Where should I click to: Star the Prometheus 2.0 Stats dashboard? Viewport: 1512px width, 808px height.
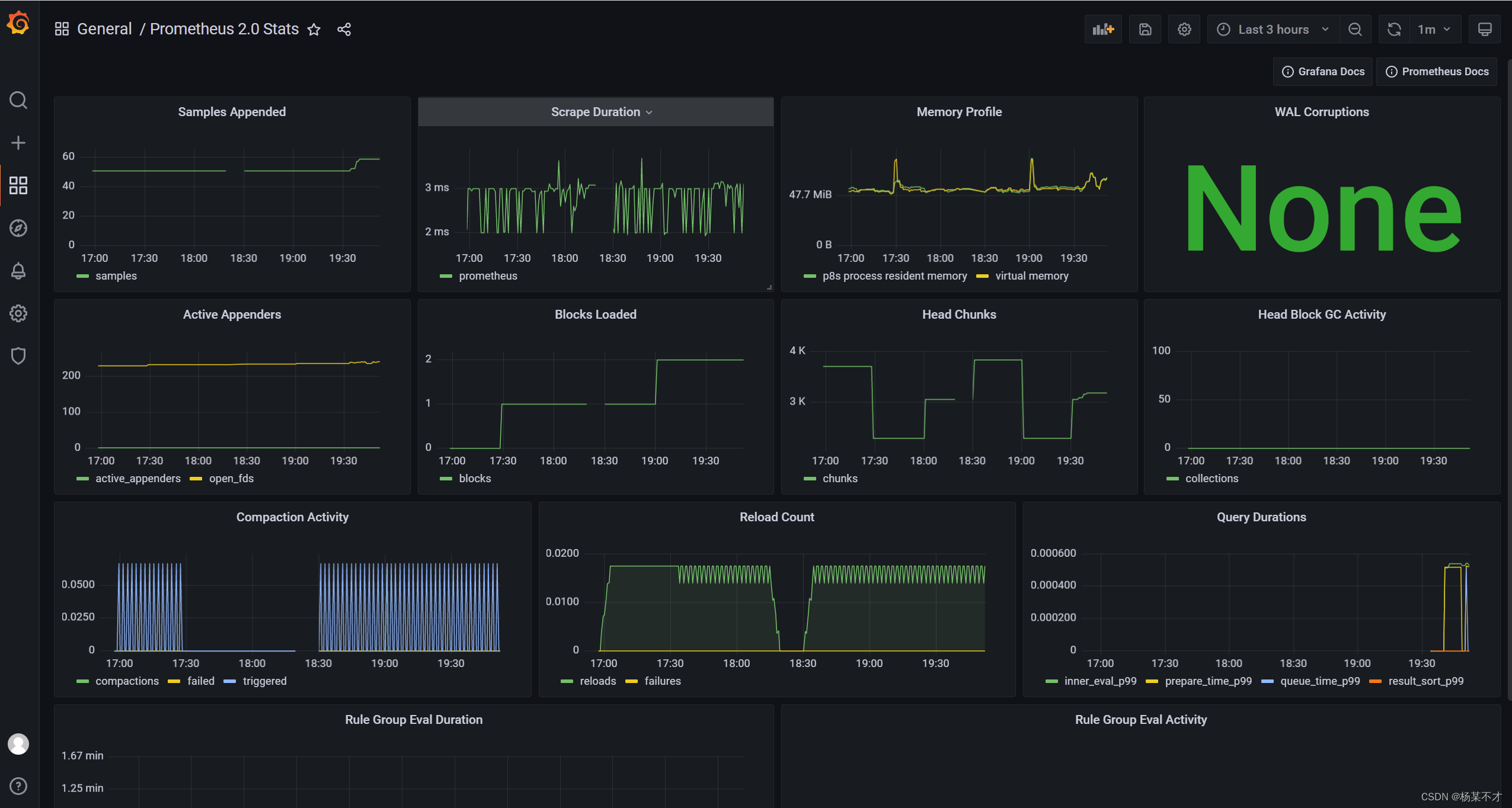tap(314, 30)
